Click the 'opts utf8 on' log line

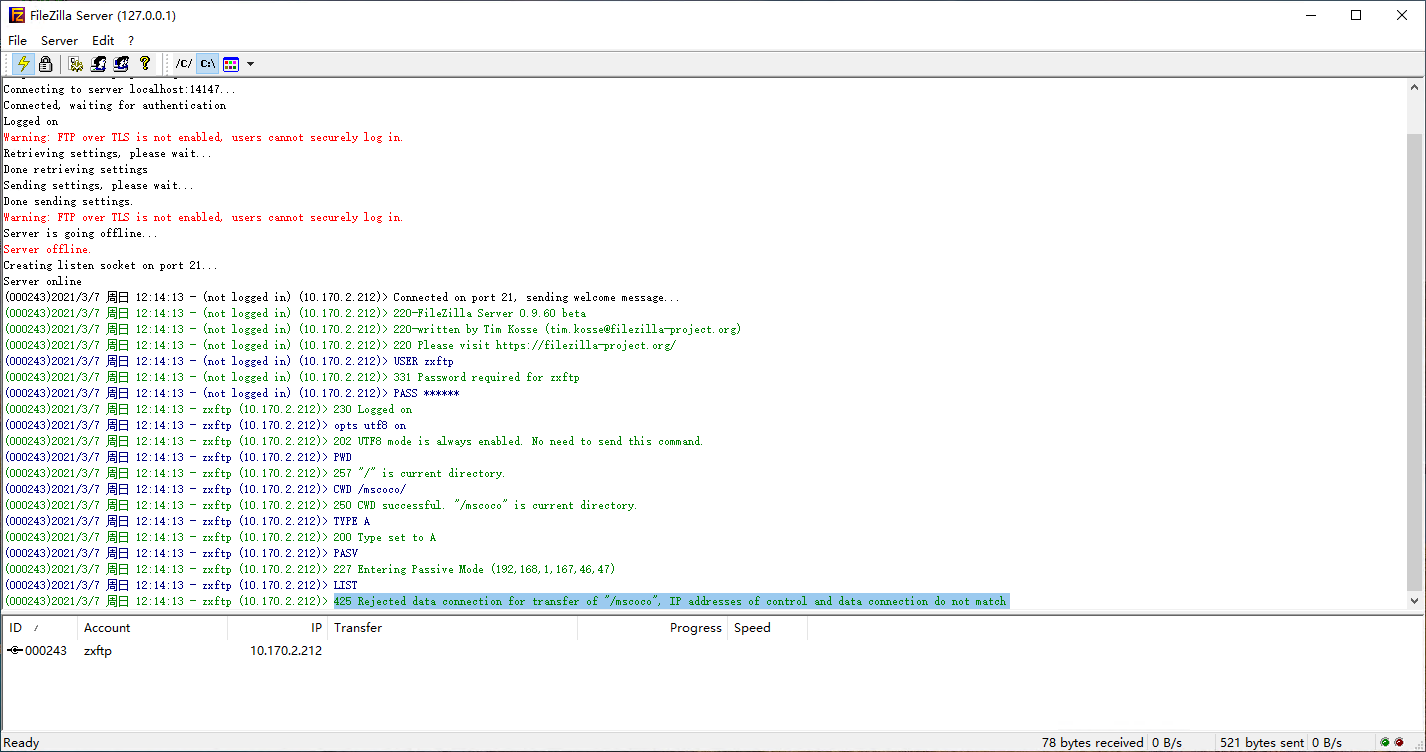tap(205, 425)
